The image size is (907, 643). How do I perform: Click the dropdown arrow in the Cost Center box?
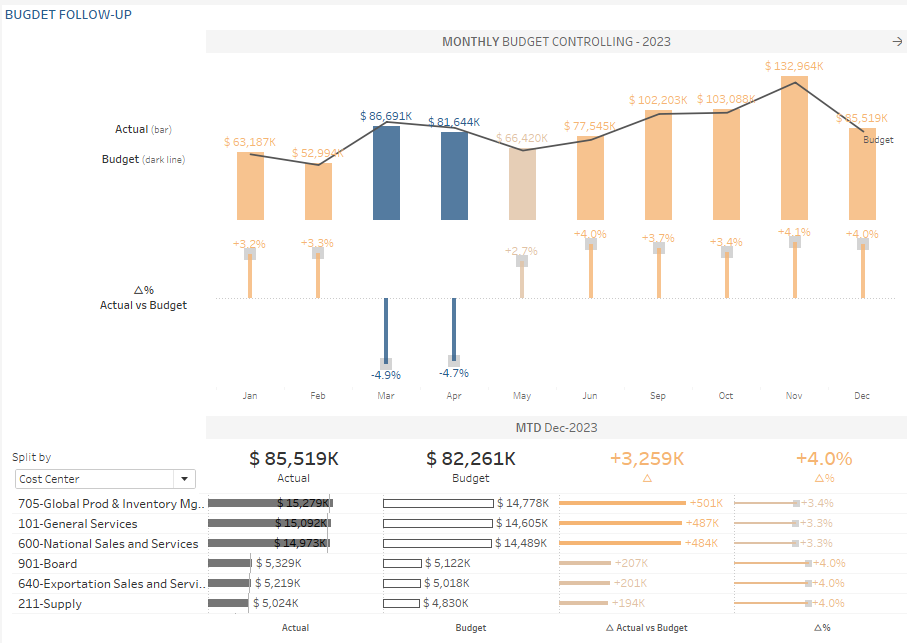coord(183,479)
